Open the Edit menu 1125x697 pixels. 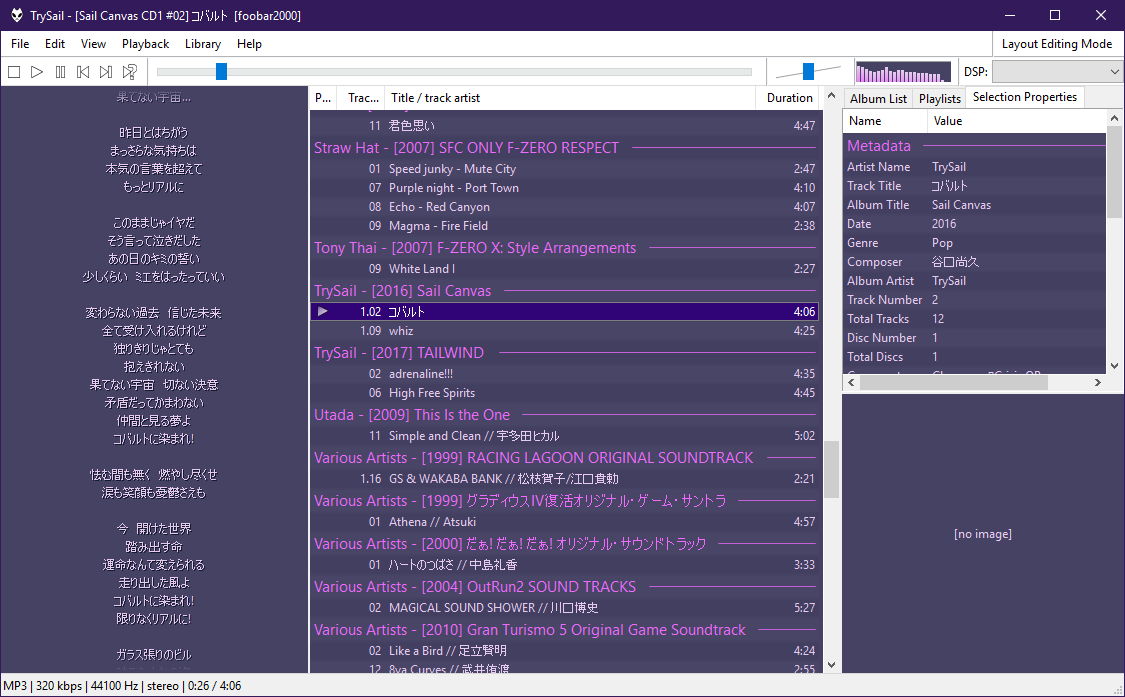[x=55, y=44]
